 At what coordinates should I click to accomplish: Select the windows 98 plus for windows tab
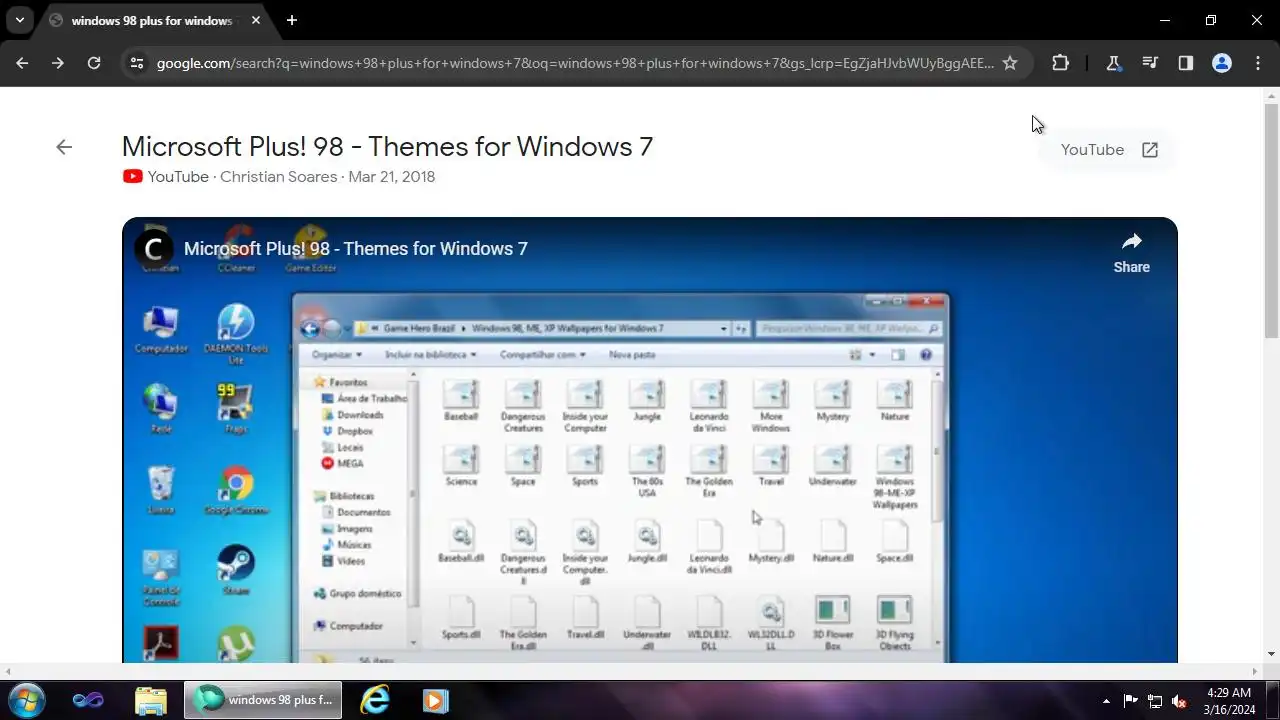[150, 20]
